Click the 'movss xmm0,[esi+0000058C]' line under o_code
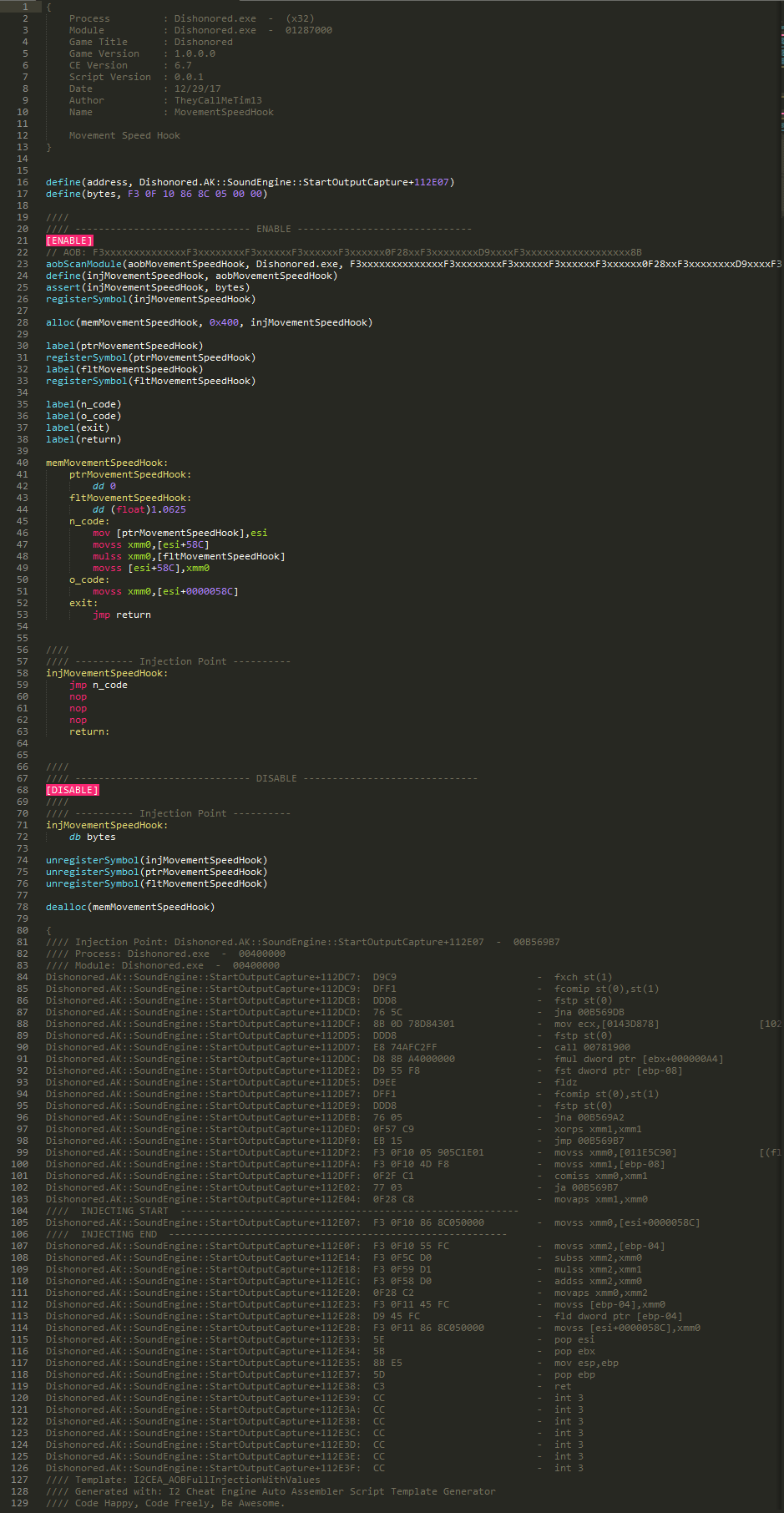This screenshot has width=784, height=1513. [165, 591]
